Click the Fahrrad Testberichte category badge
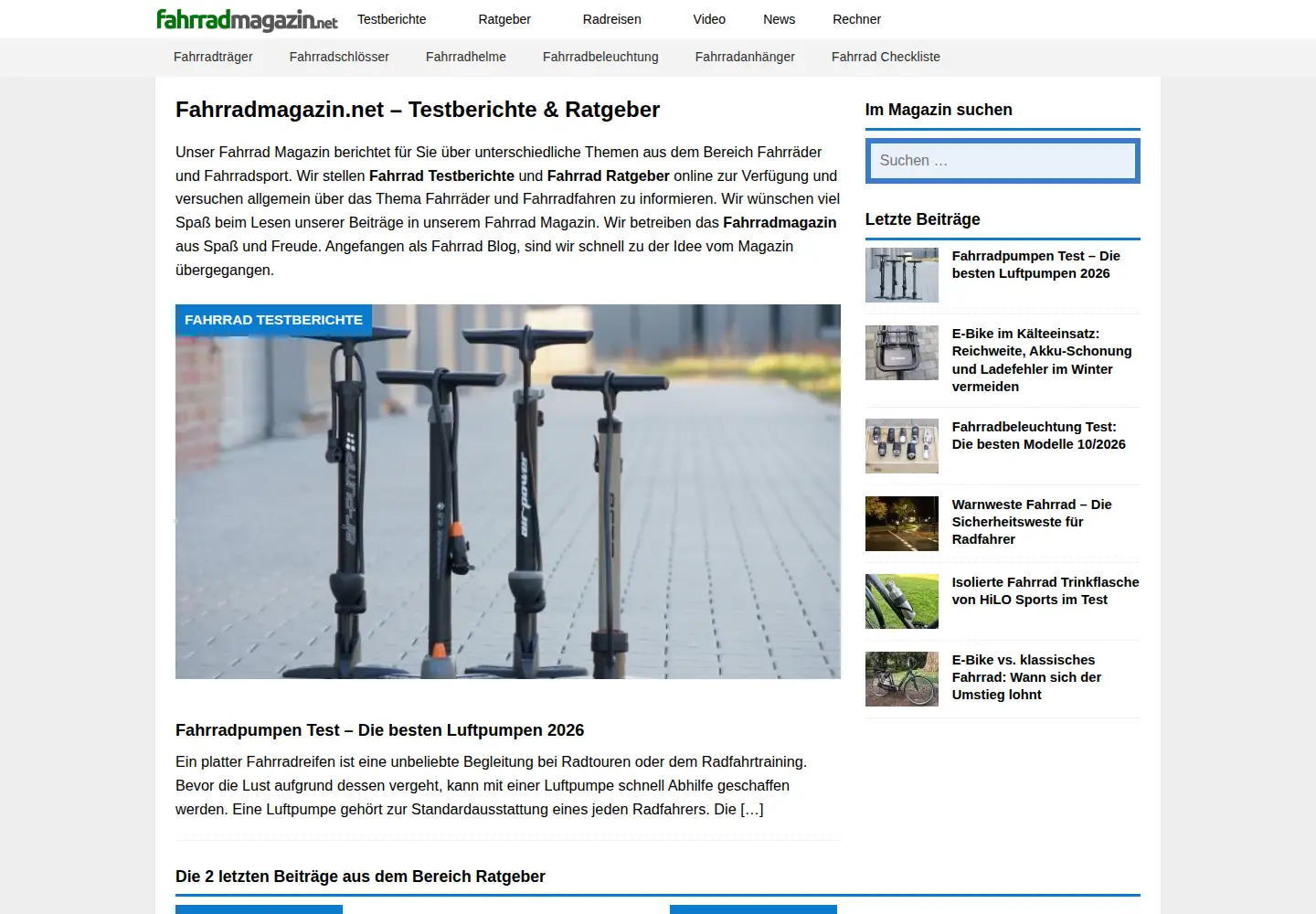This screenshot has height=914, width=1316. (273, 320)
